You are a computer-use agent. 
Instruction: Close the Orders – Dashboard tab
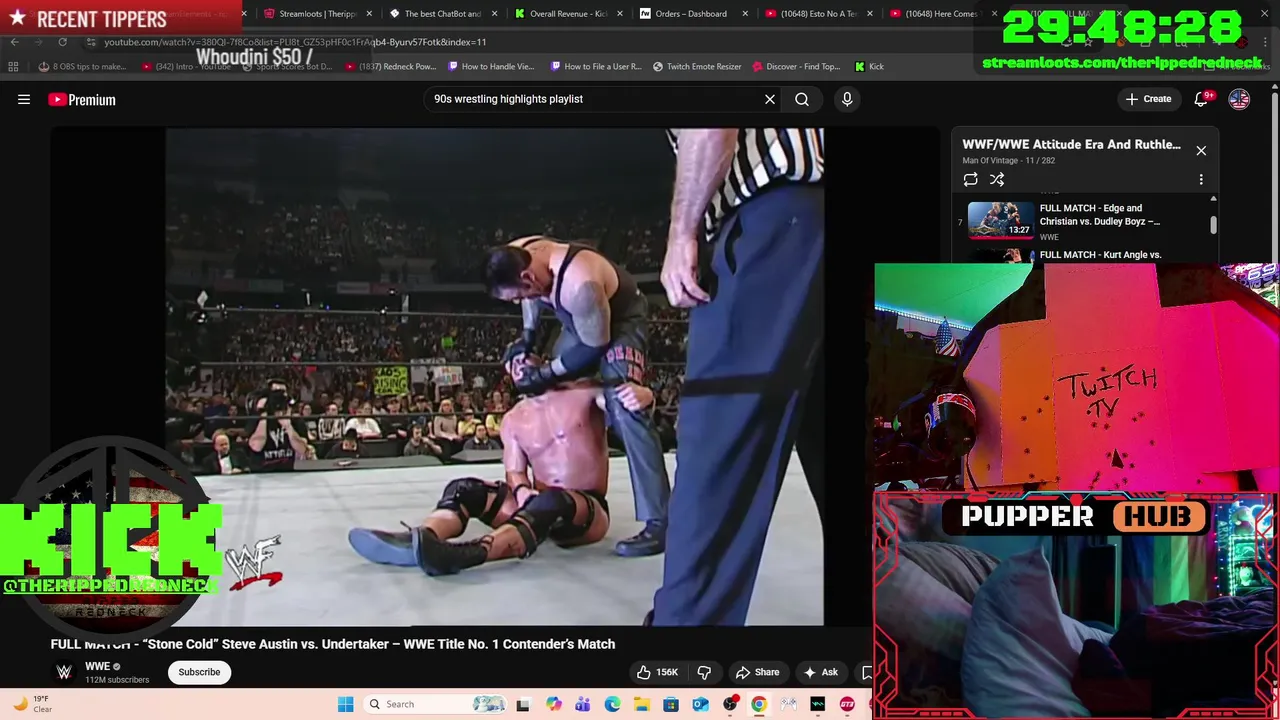(x=745, y=14)
